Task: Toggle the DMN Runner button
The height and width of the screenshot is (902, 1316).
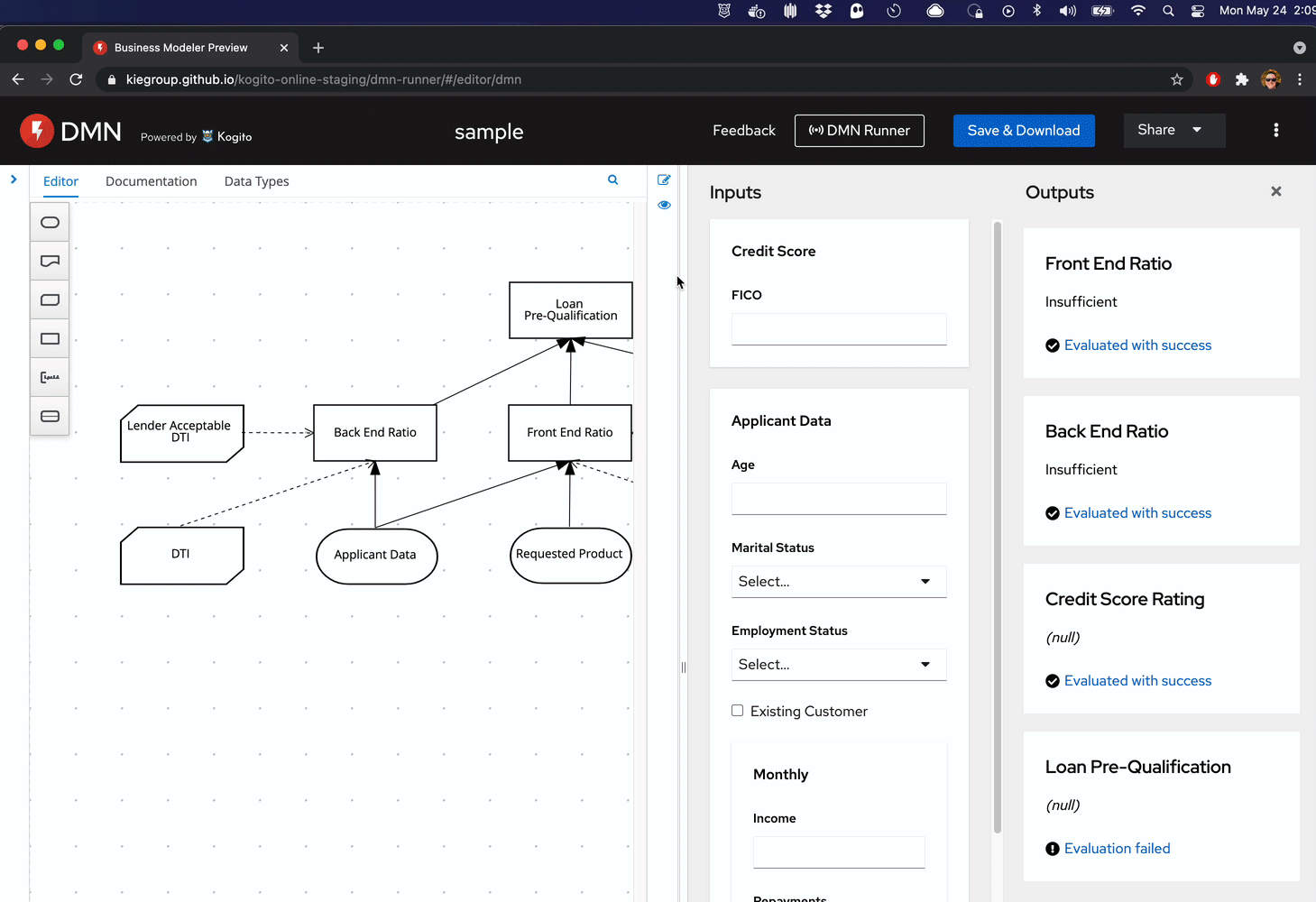Action: (859, 131)
